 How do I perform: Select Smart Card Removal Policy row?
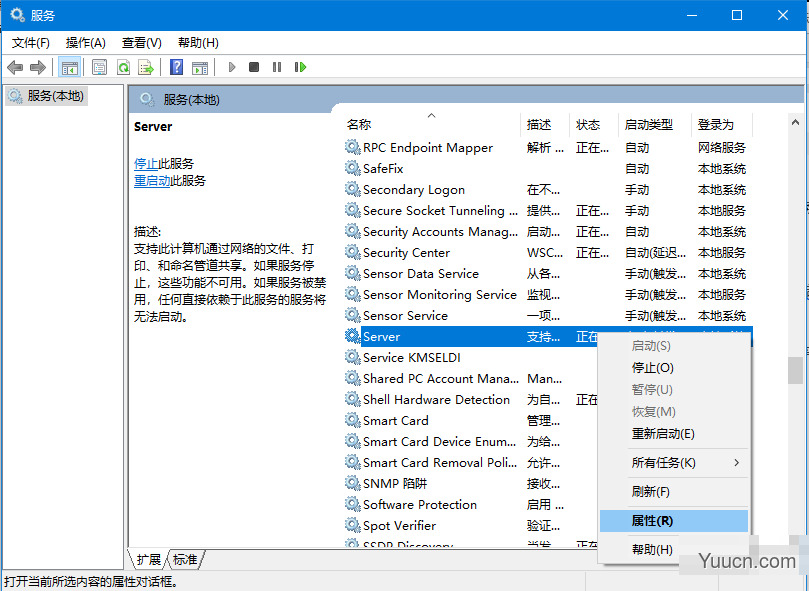(x=471, y=462)
